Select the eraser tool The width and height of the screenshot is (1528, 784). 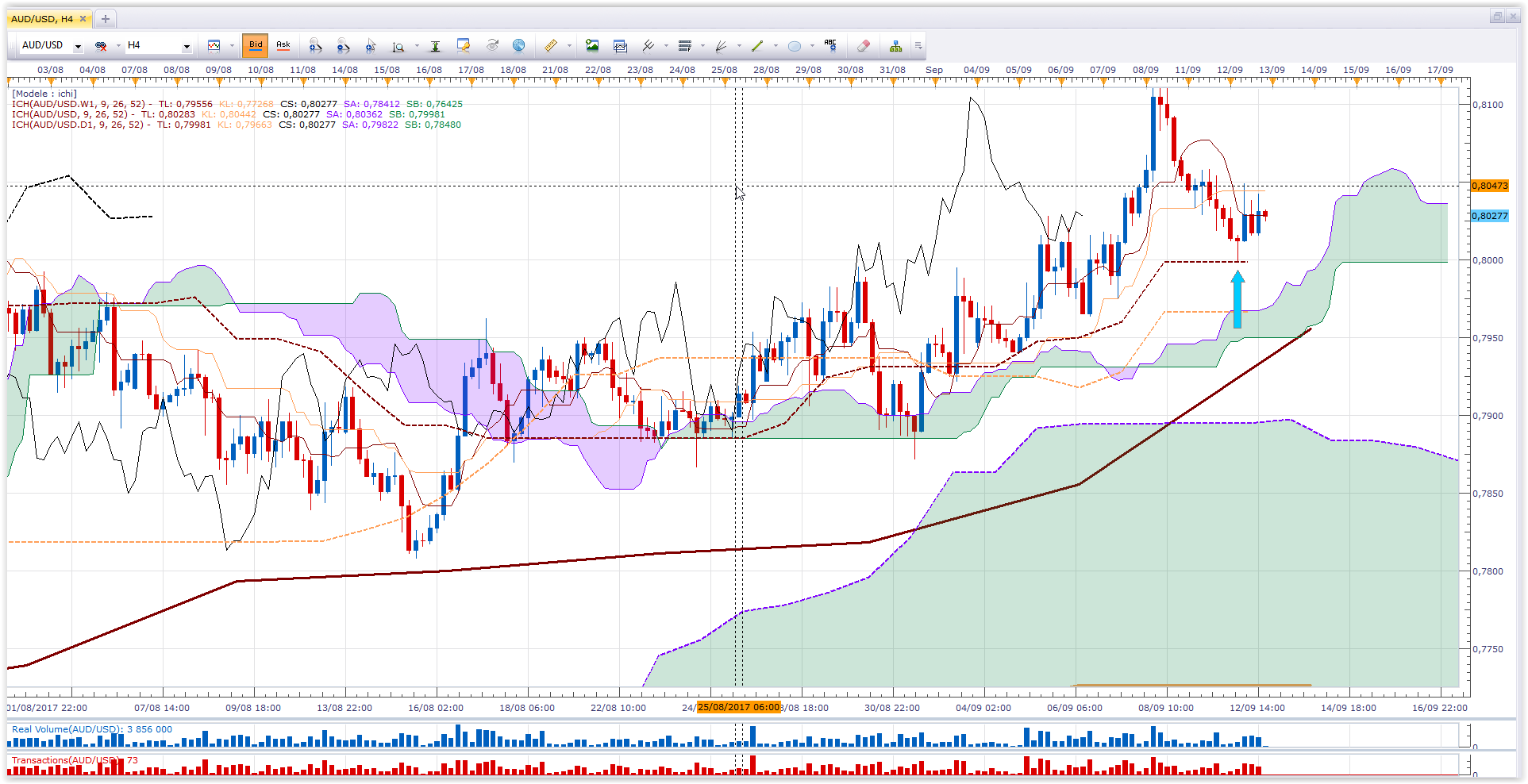pos(864,46)
